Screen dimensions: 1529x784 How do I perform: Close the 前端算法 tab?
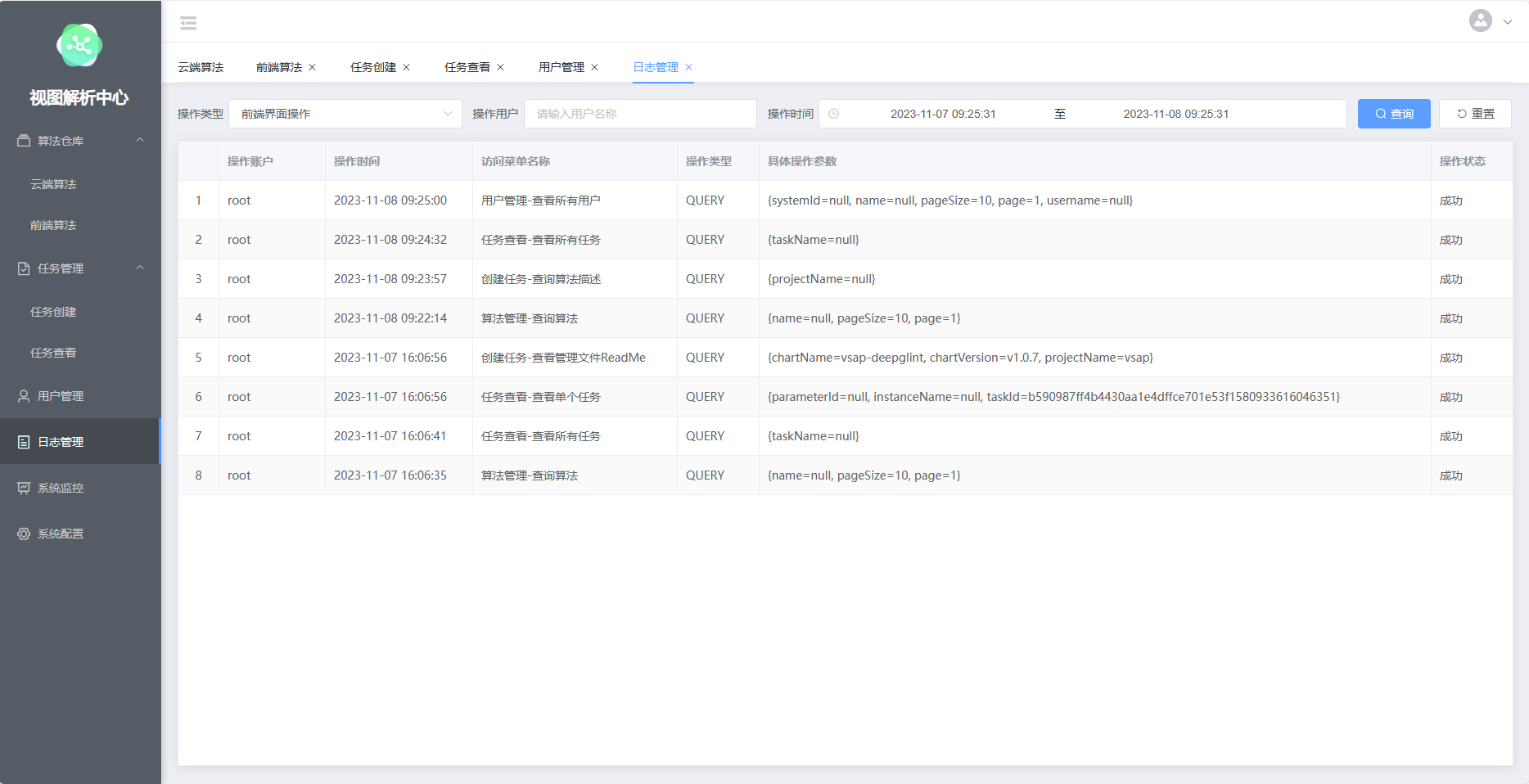tap(312, 67)
